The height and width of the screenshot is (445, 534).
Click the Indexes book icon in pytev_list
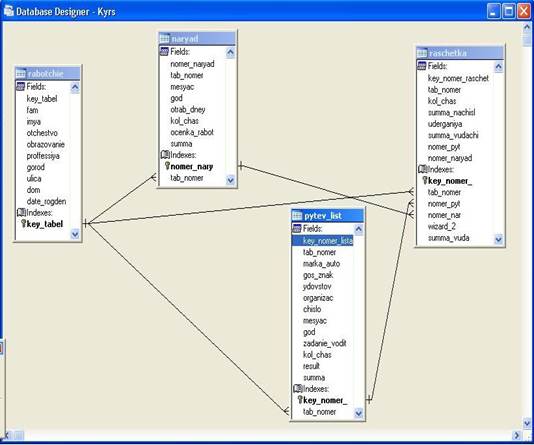[298, 388]
